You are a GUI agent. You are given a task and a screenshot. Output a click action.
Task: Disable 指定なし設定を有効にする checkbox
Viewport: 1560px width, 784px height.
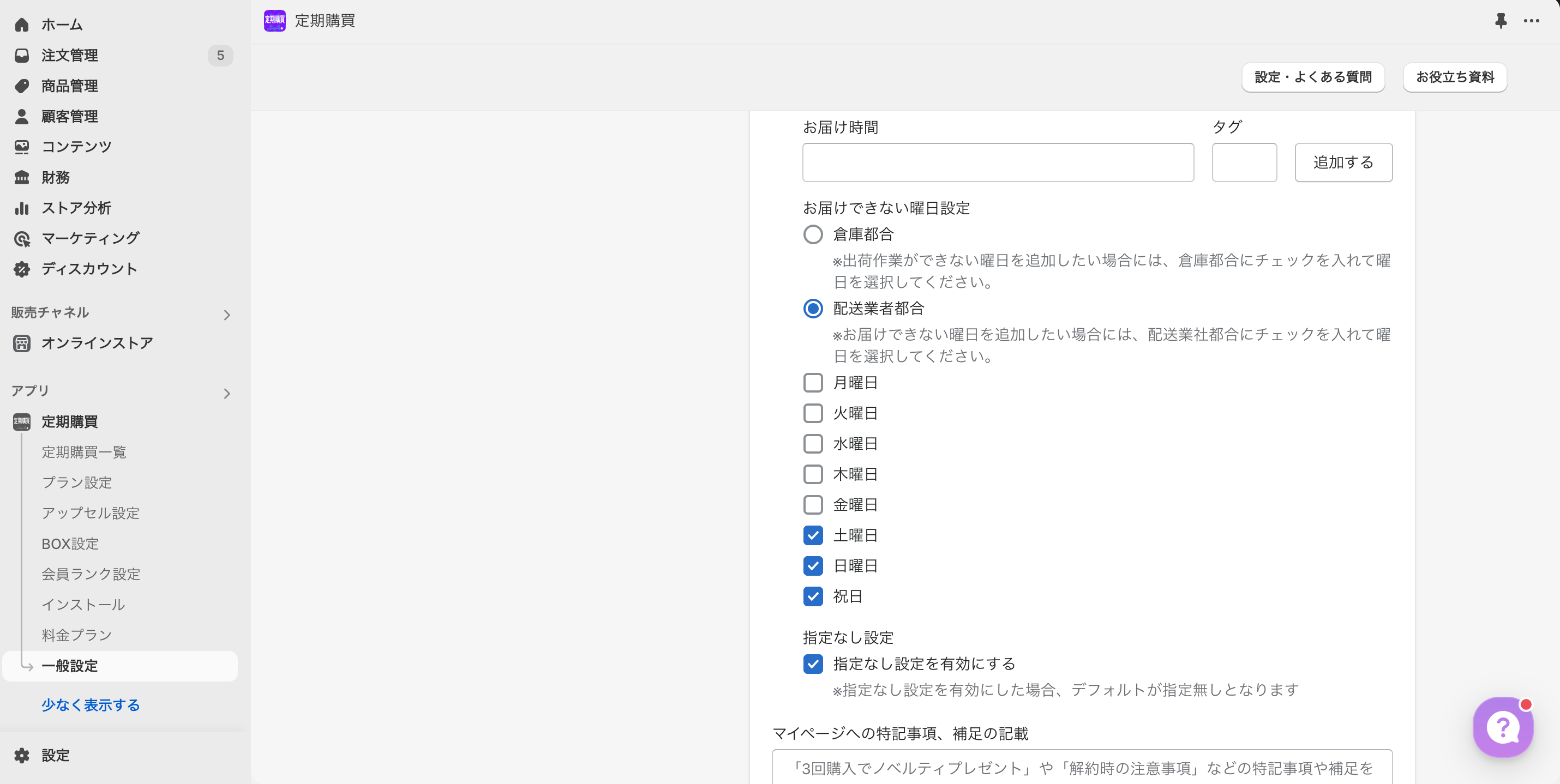point(813,664)
